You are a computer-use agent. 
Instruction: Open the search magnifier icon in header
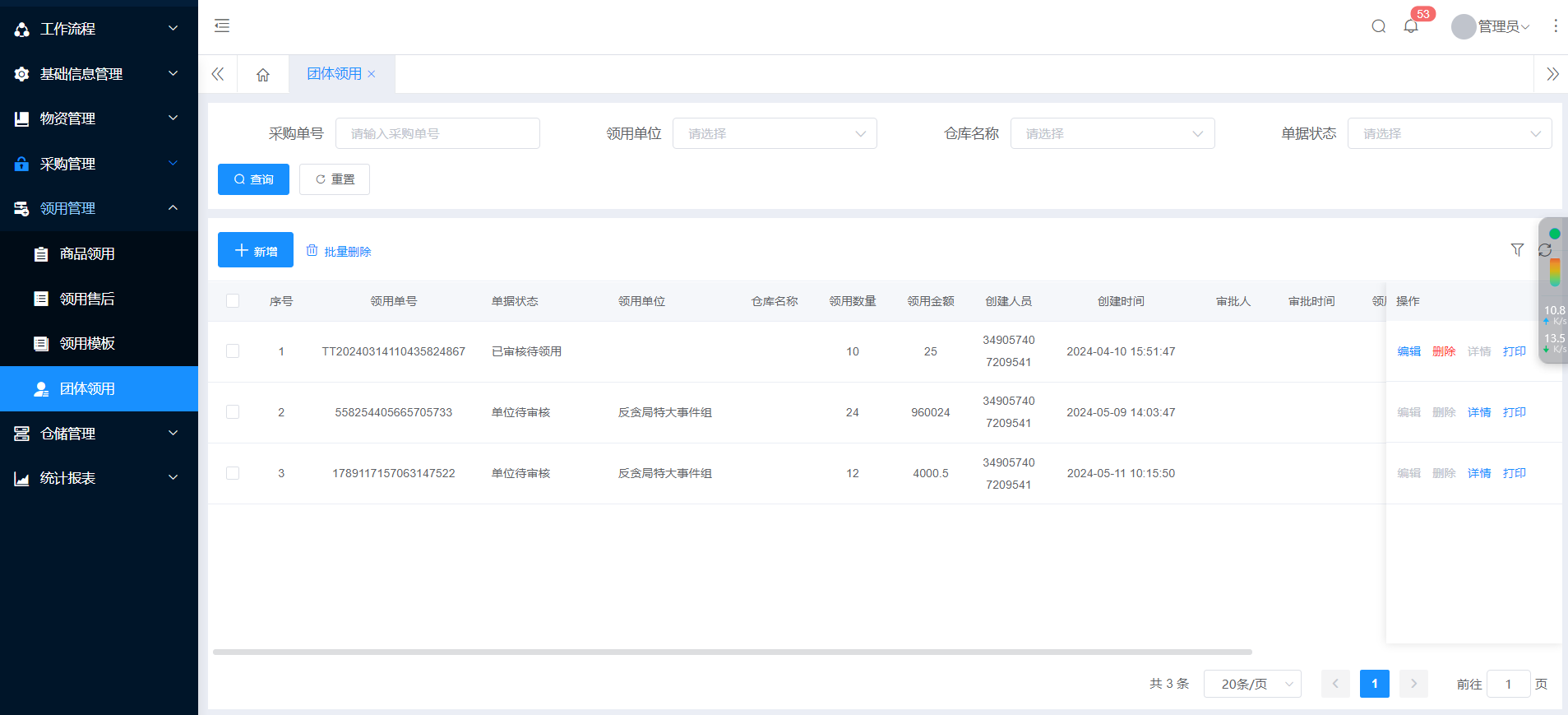point(1379,26)
